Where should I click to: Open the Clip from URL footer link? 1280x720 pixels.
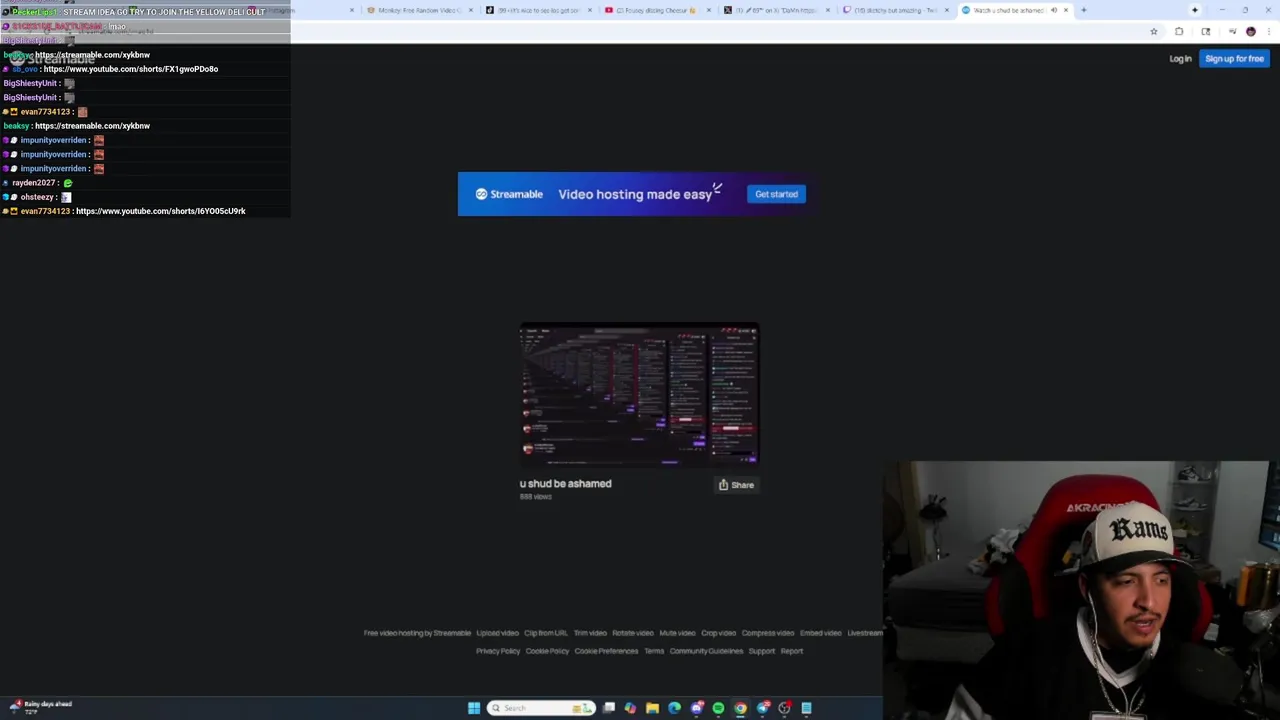click(x=545, y=633)
